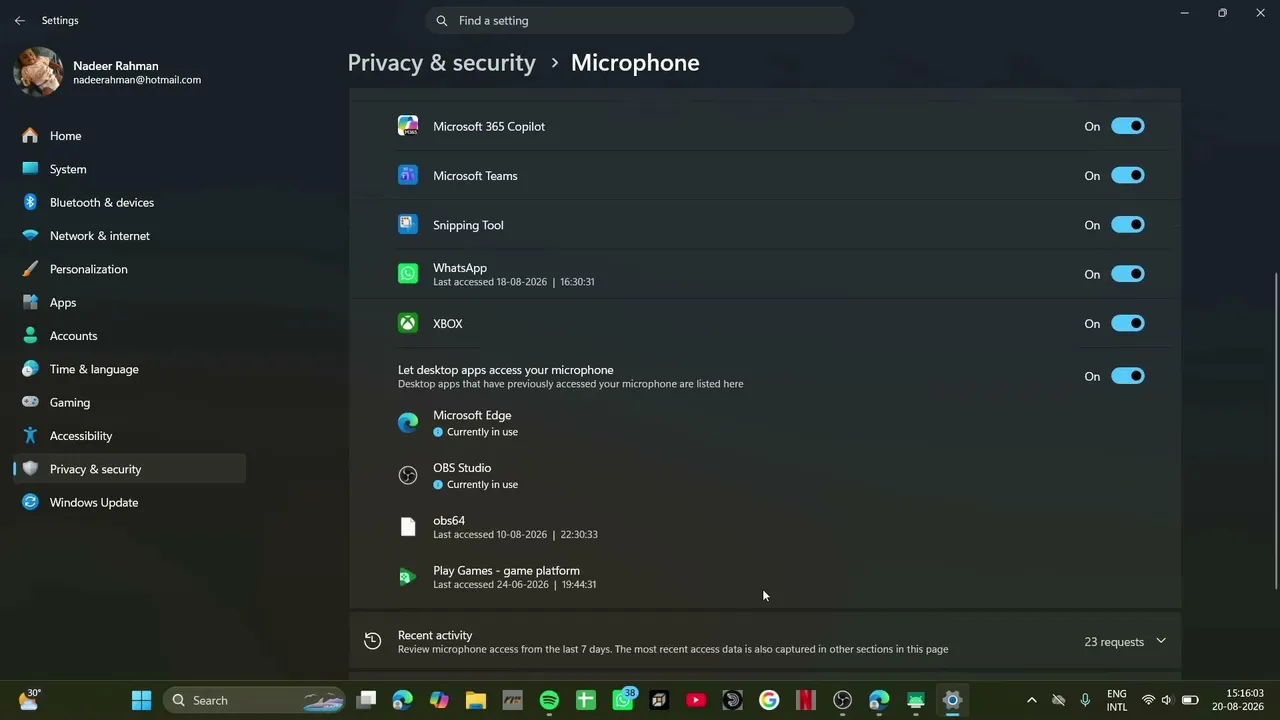Turn off microphone access for Microsoft Teams

pos(1127,175)
